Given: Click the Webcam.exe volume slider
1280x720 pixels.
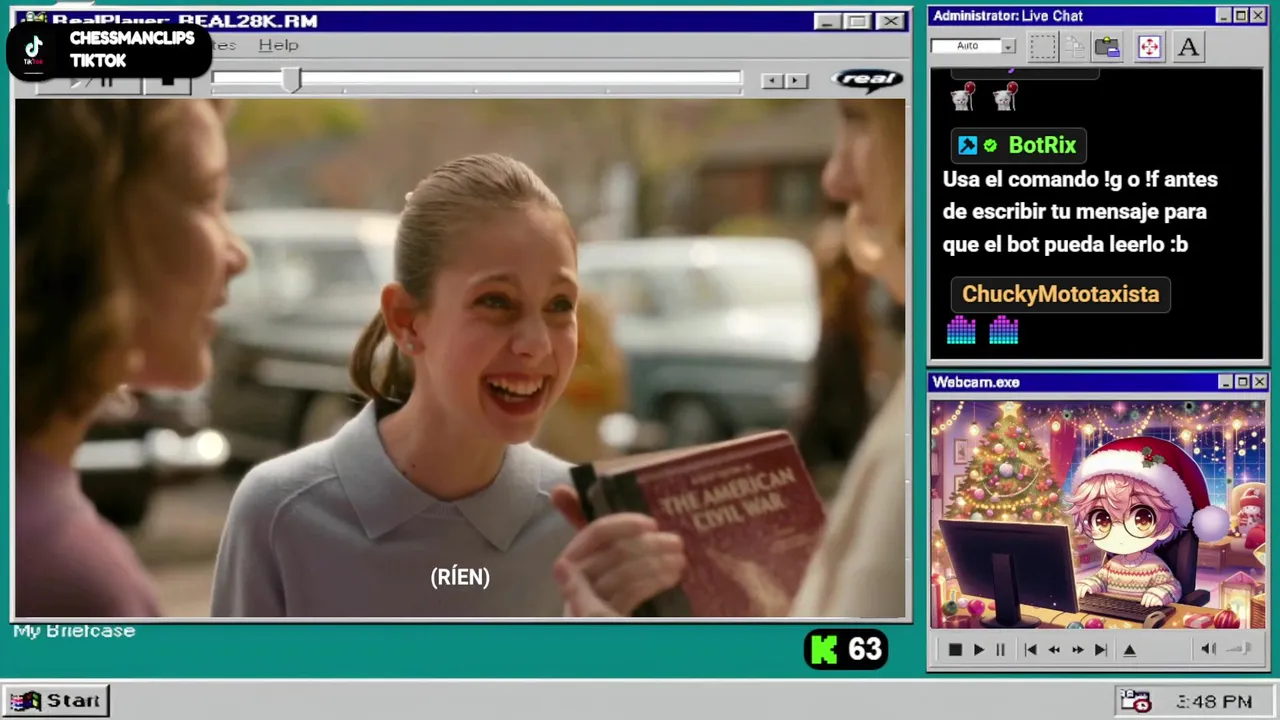Looking at the screenshot, I should (x=1240, y=649).
